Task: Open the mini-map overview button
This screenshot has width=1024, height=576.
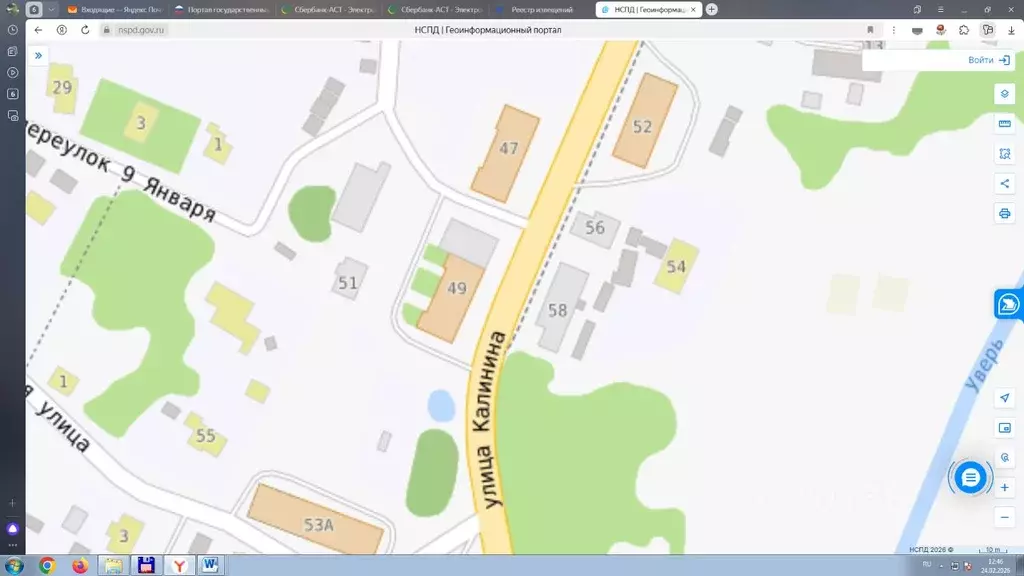Action: click(x=1004, y=428)
